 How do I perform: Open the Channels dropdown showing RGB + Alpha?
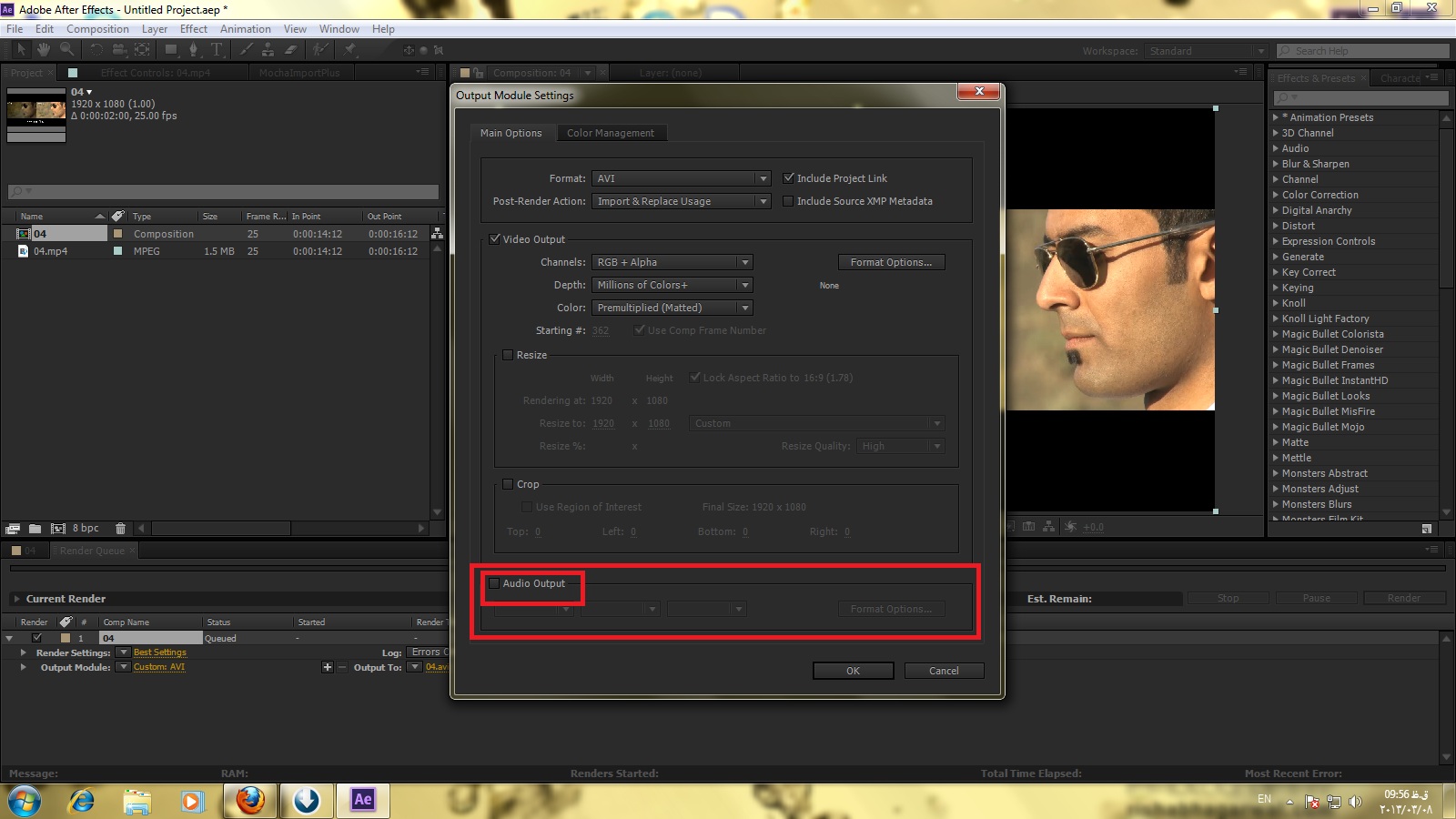point(672,262)
